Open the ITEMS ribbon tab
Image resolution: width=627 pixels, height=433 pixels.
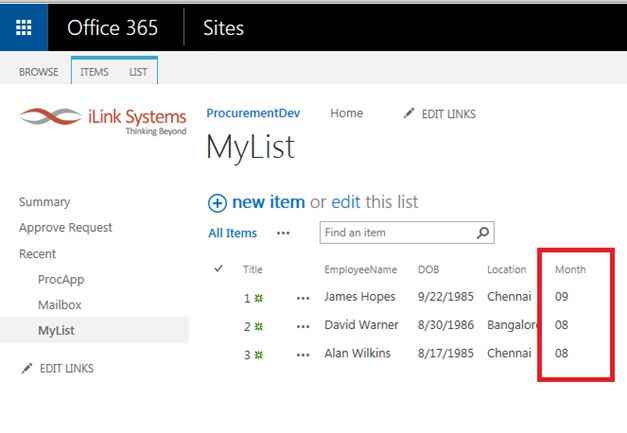(95, 72)
